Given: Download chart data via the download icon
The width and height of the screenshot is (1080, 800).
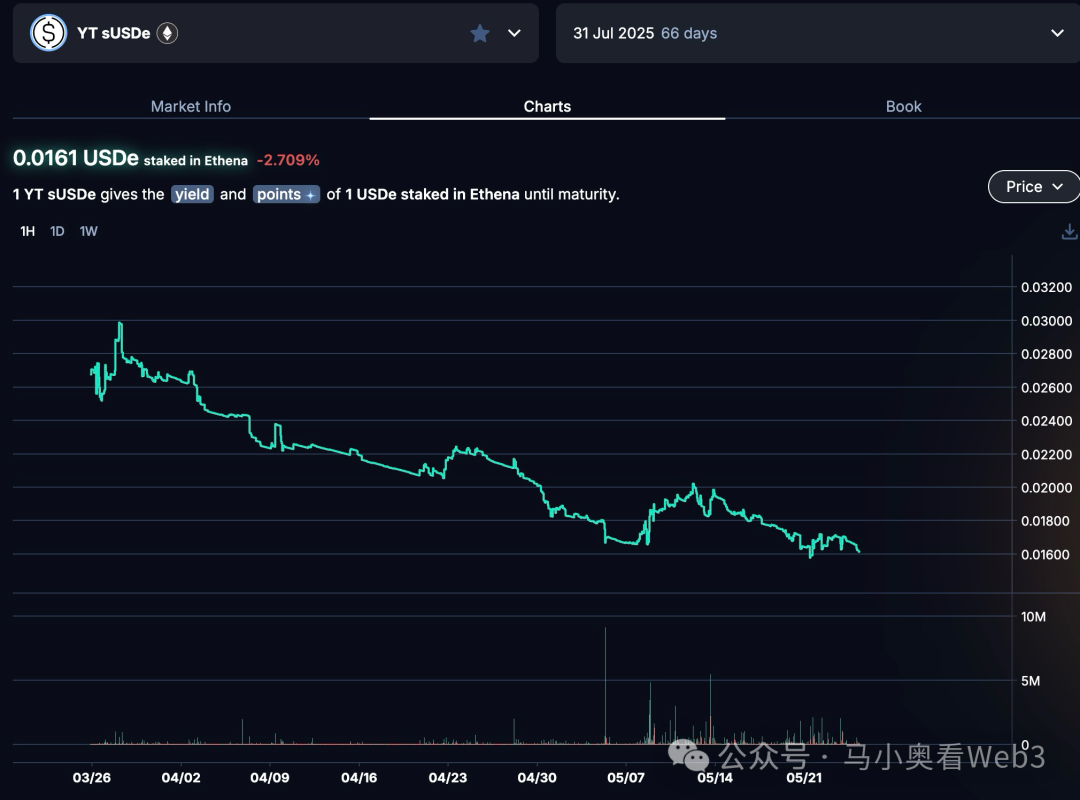Looking at the screenshot, I should 1069,232.
